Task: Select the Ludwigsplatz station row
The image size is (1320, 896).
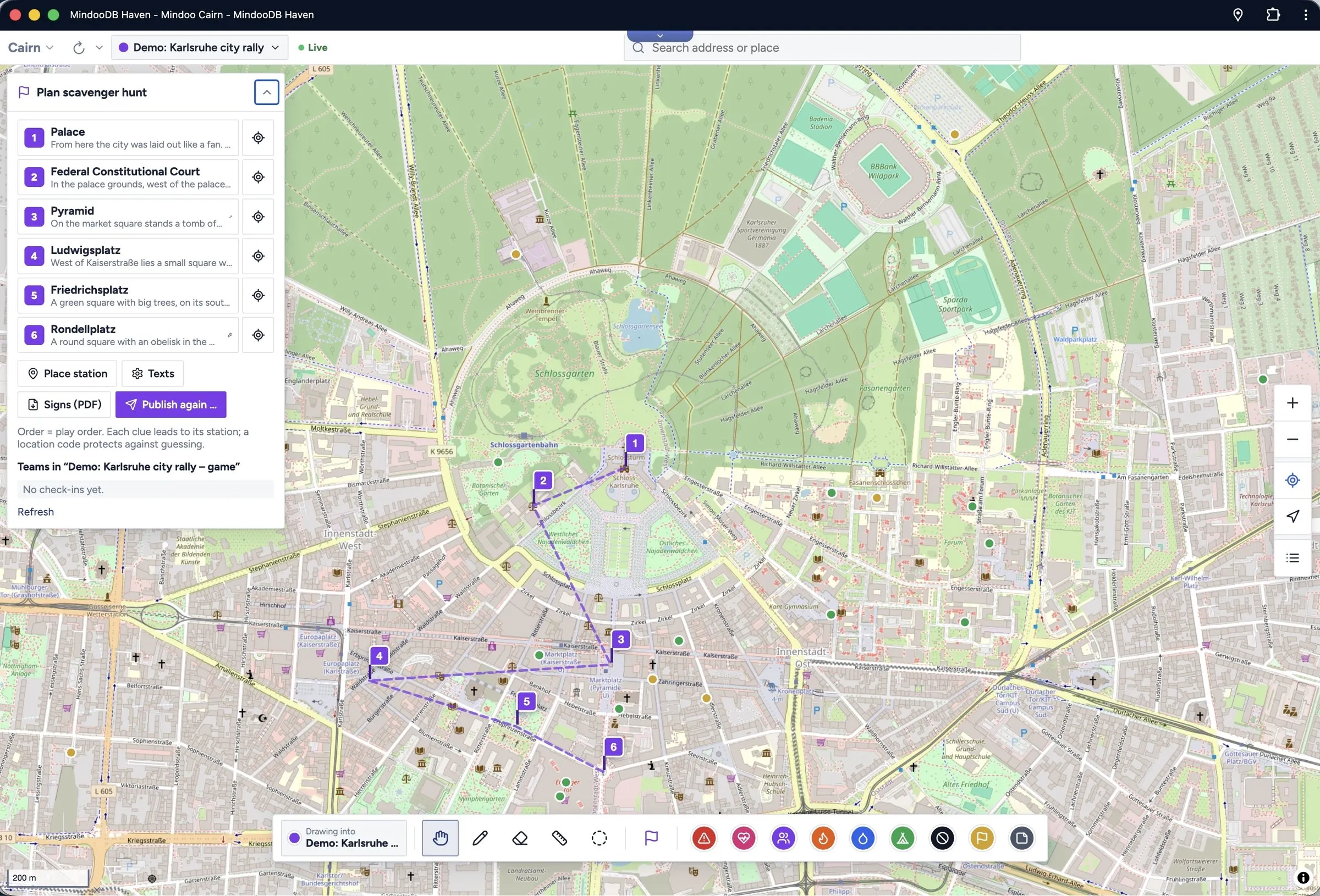Action: 128,256
